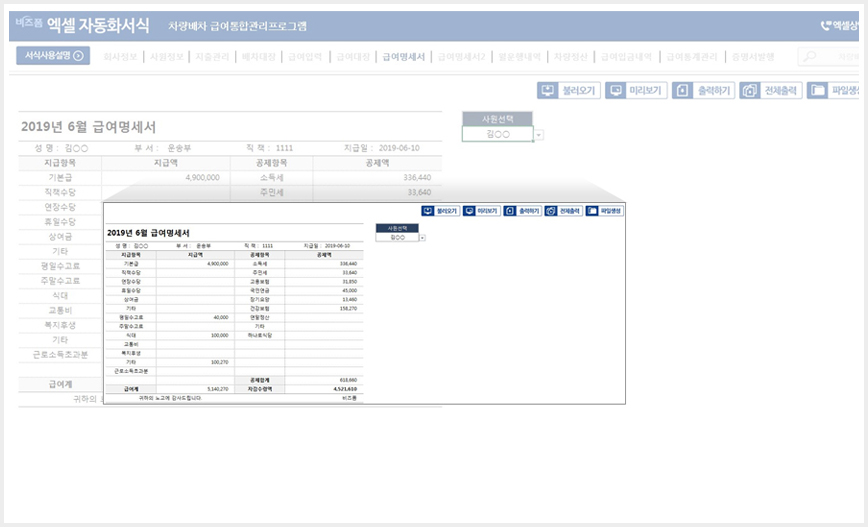Click the 사원선택 header cell in the background sheet
The width and height of the screenshot is (868, 527).
pyautogui.click(x=498, y=118)
